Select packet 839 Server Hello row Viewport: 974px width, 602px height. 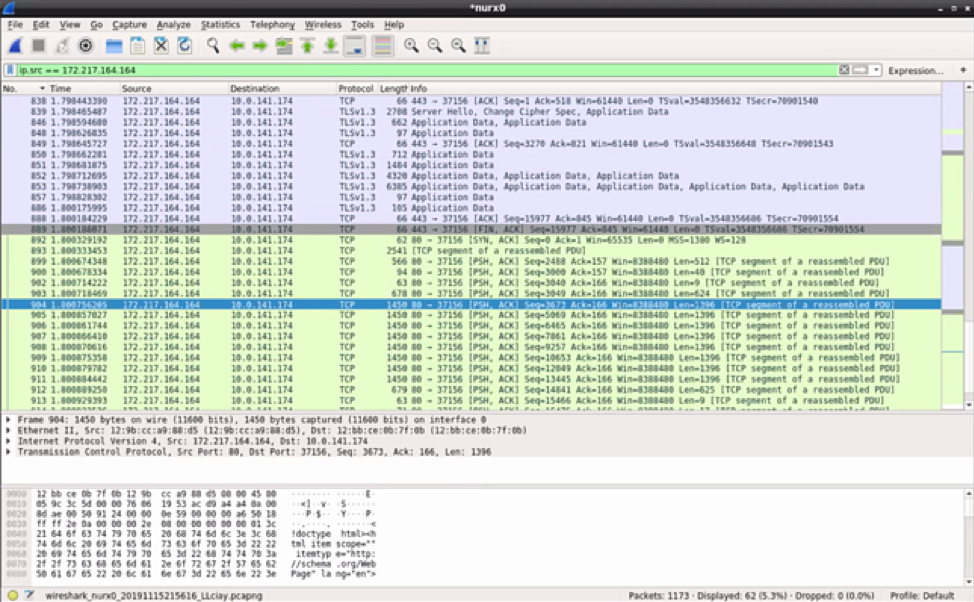471,112
